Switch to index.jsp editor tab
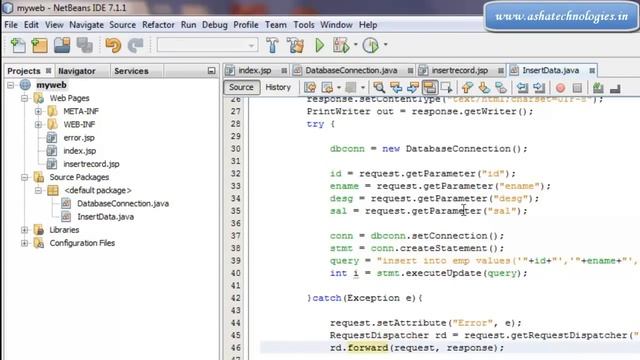This screenshot has height=360, width=640. (255, 71)
